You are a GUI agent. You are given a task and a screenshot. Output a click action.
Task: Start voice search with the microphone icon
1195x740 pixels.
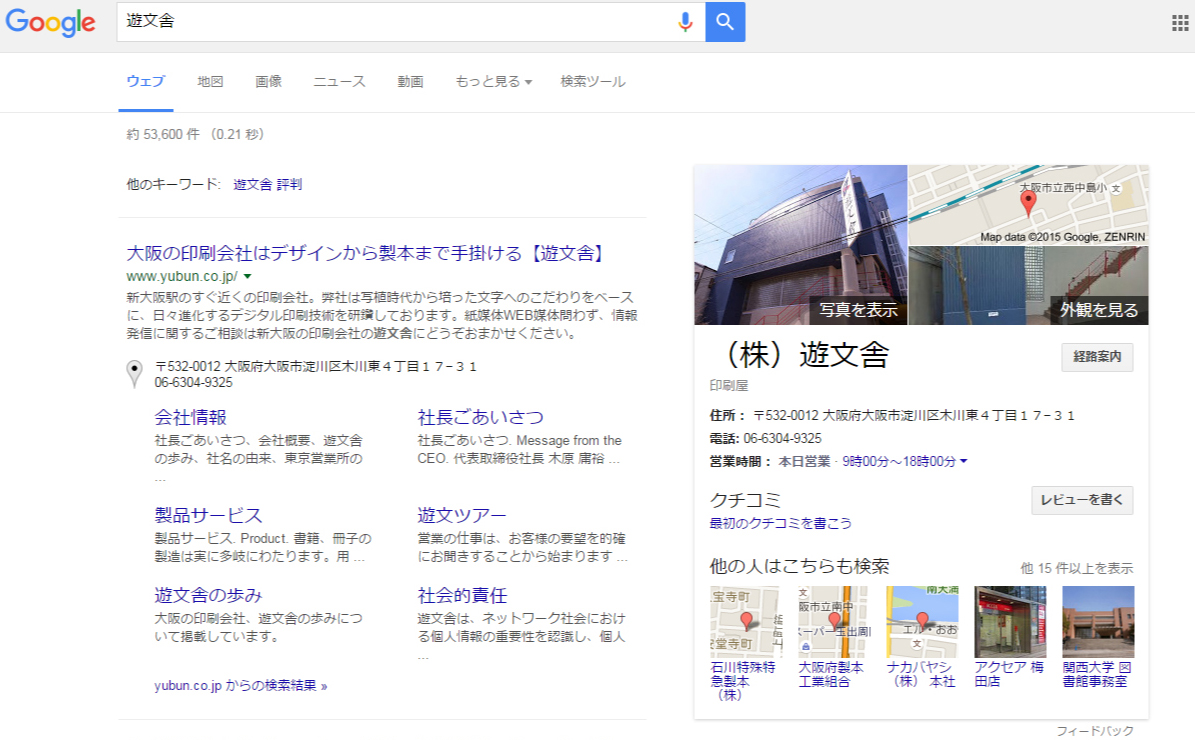(685, 22)
